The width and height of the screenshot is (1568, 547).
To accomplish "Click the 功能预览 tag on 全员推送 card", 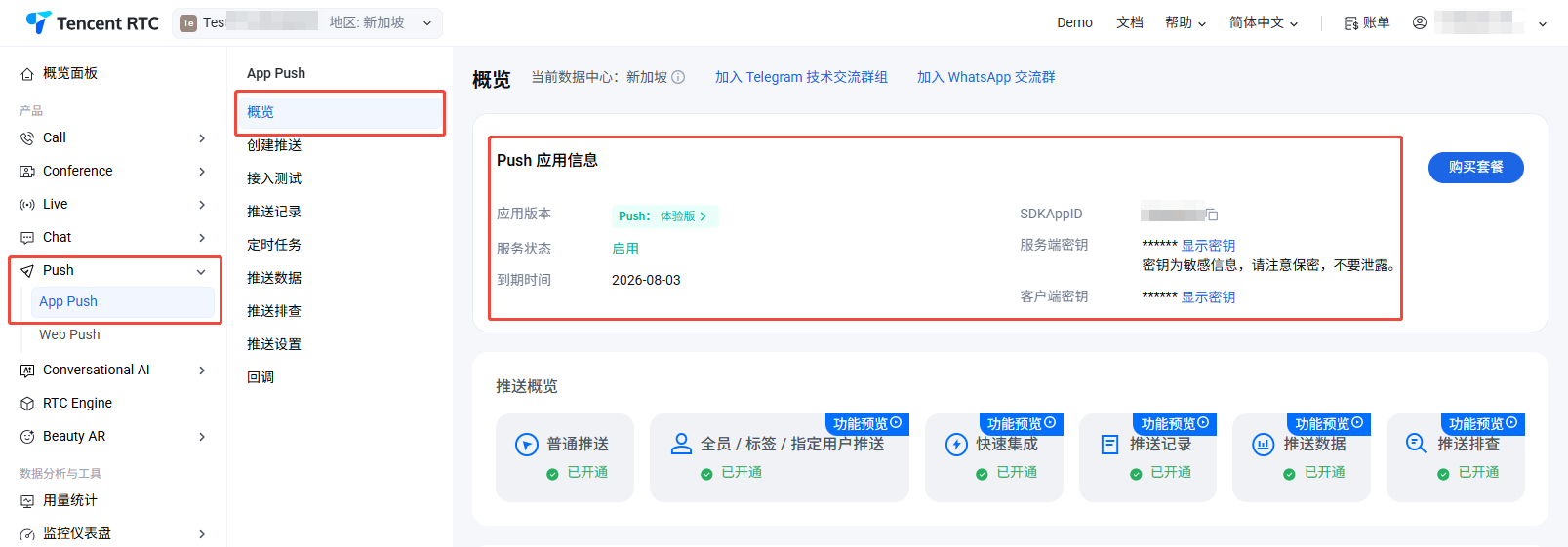I will [867, 424].
